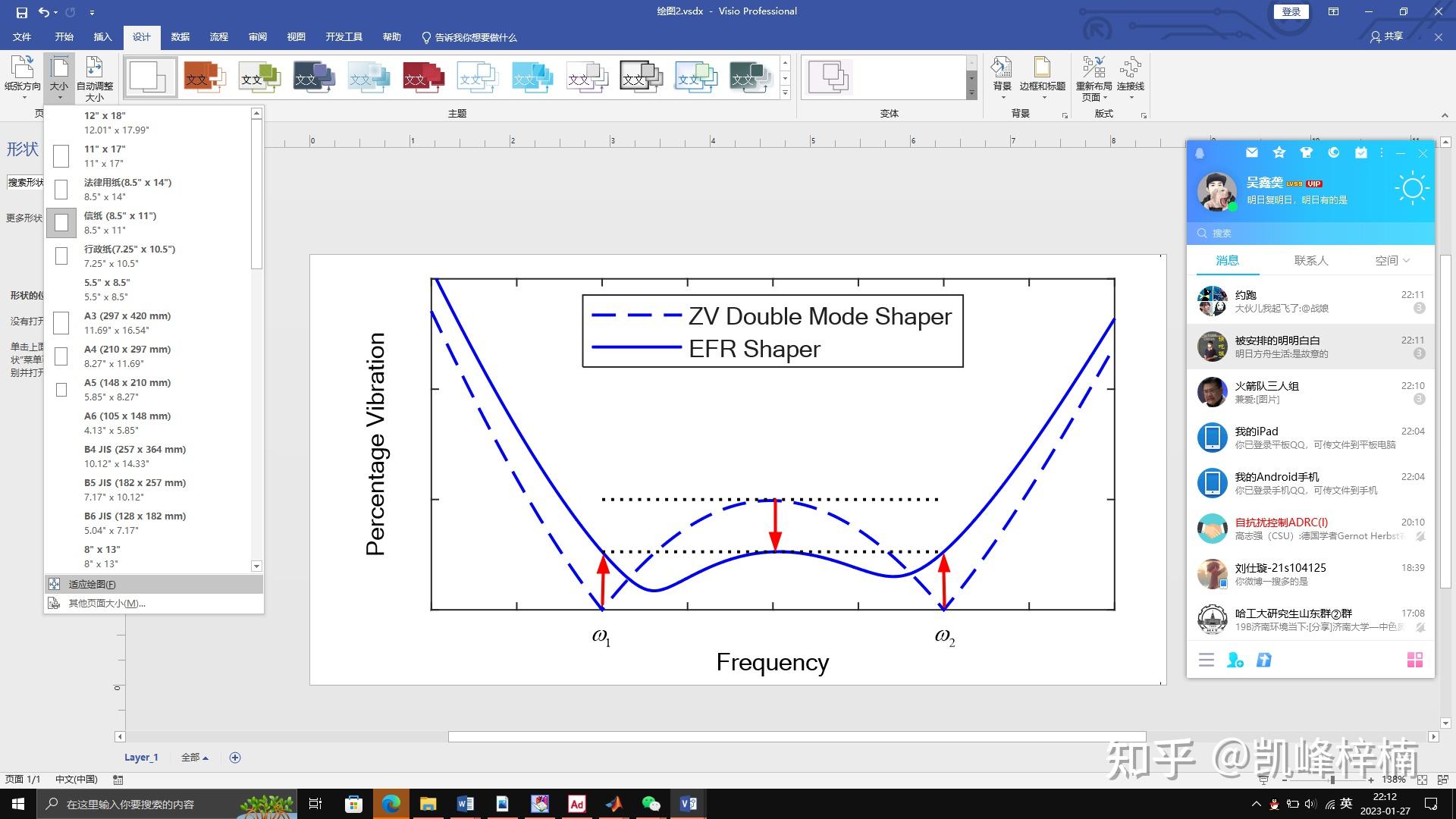Select the Letter (8.5" x 11") page size
The height and width of the screenshot is (819, 1456).
pyautogui.click(x=149, y=222)
